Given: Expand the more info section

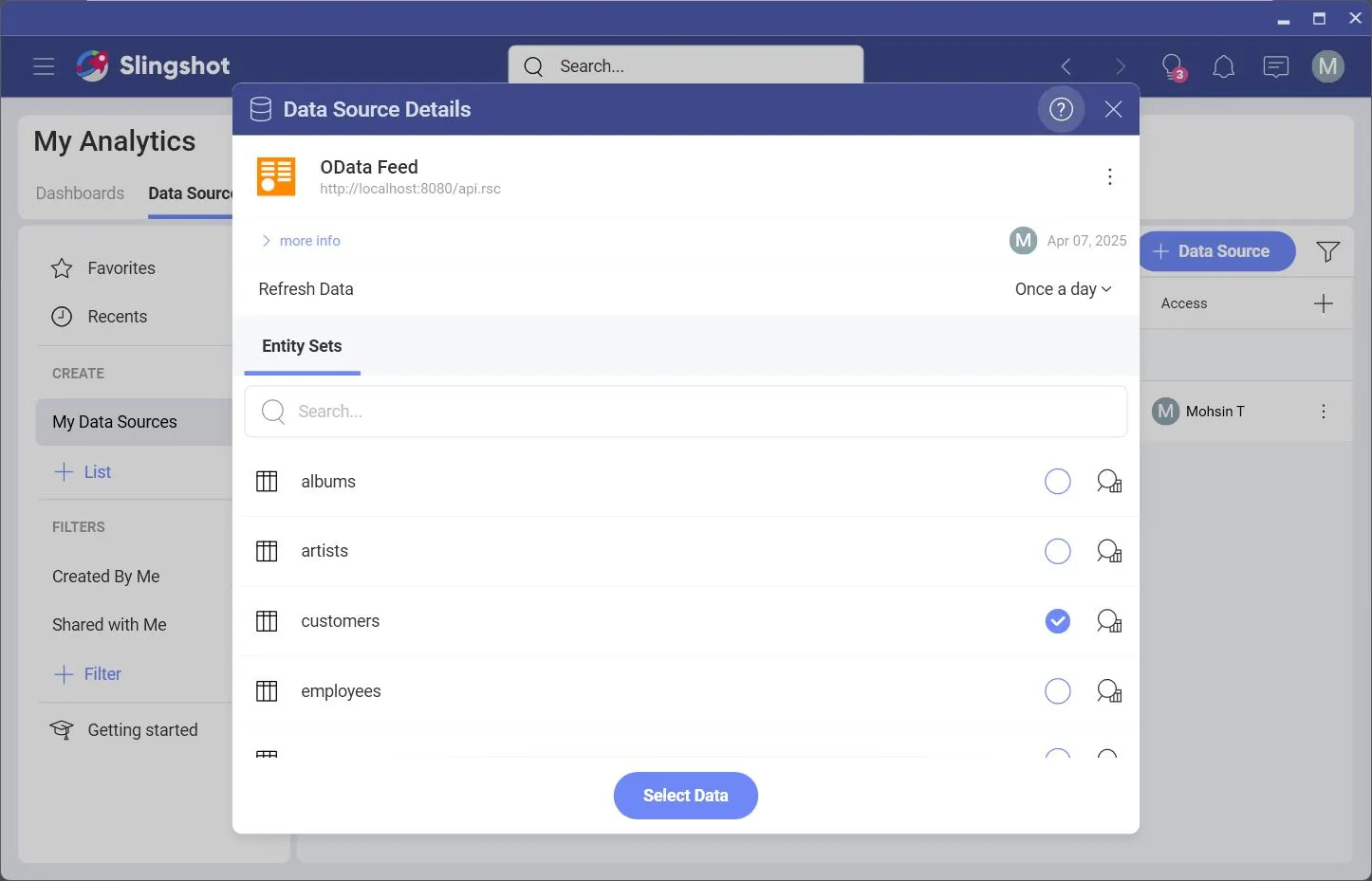Looking at the screenshot, I should 301,241.
